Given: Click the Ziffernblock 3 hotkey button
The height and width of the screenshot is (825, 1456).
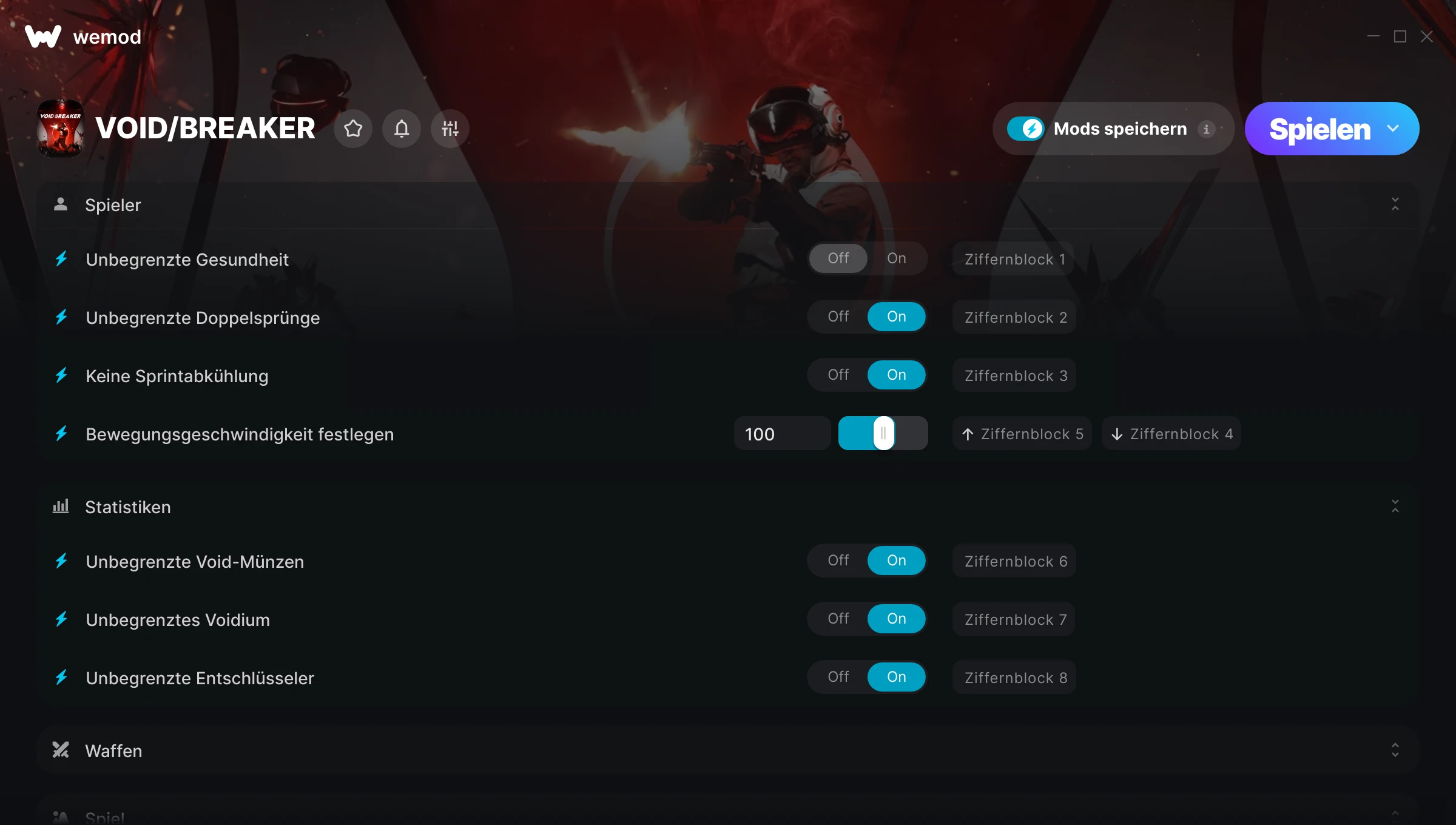Looking at the screenshot, I should click(x=1015, y=375).
